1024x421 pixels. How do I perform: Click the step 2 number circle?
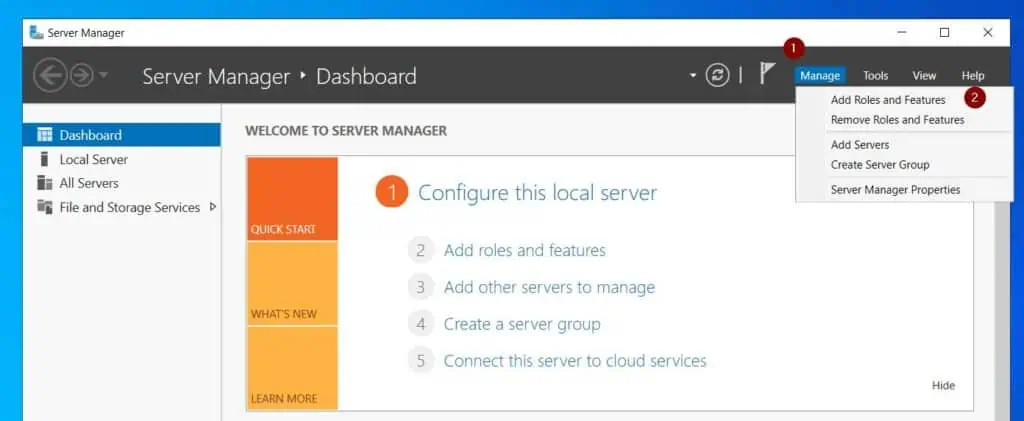[x=421, y=251]
